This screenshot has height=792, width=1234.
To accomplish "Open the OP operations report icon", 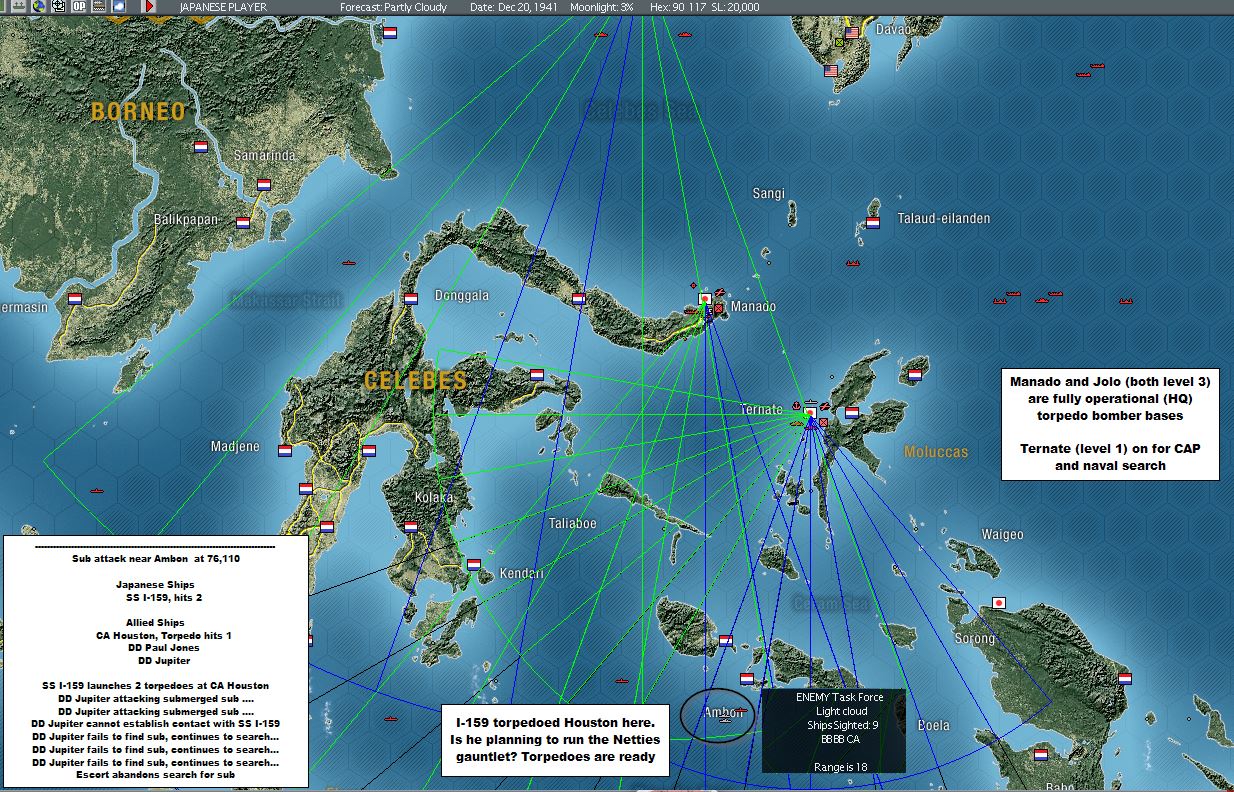I will [79, 6].
